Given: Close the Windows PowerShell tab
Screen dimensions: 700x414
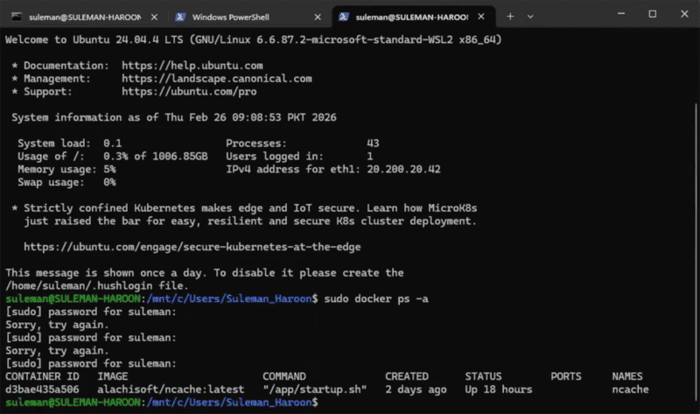Looking at the screenshot, I should point(317,17).
